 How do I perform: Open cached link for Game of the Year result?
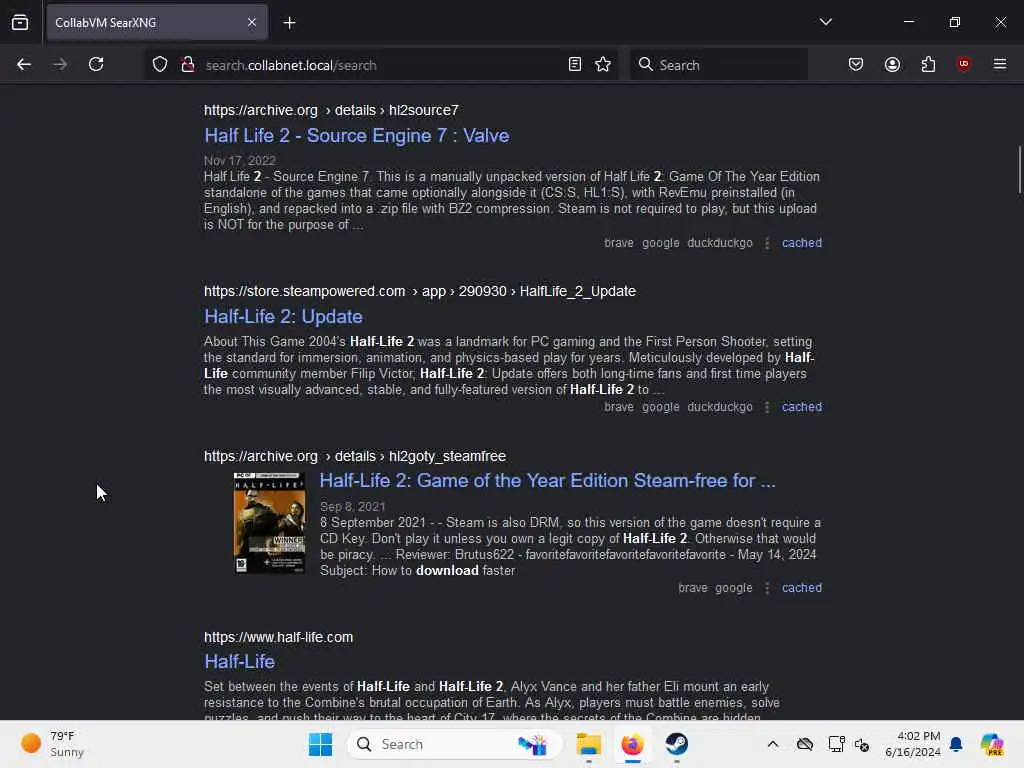click(801, 588)
